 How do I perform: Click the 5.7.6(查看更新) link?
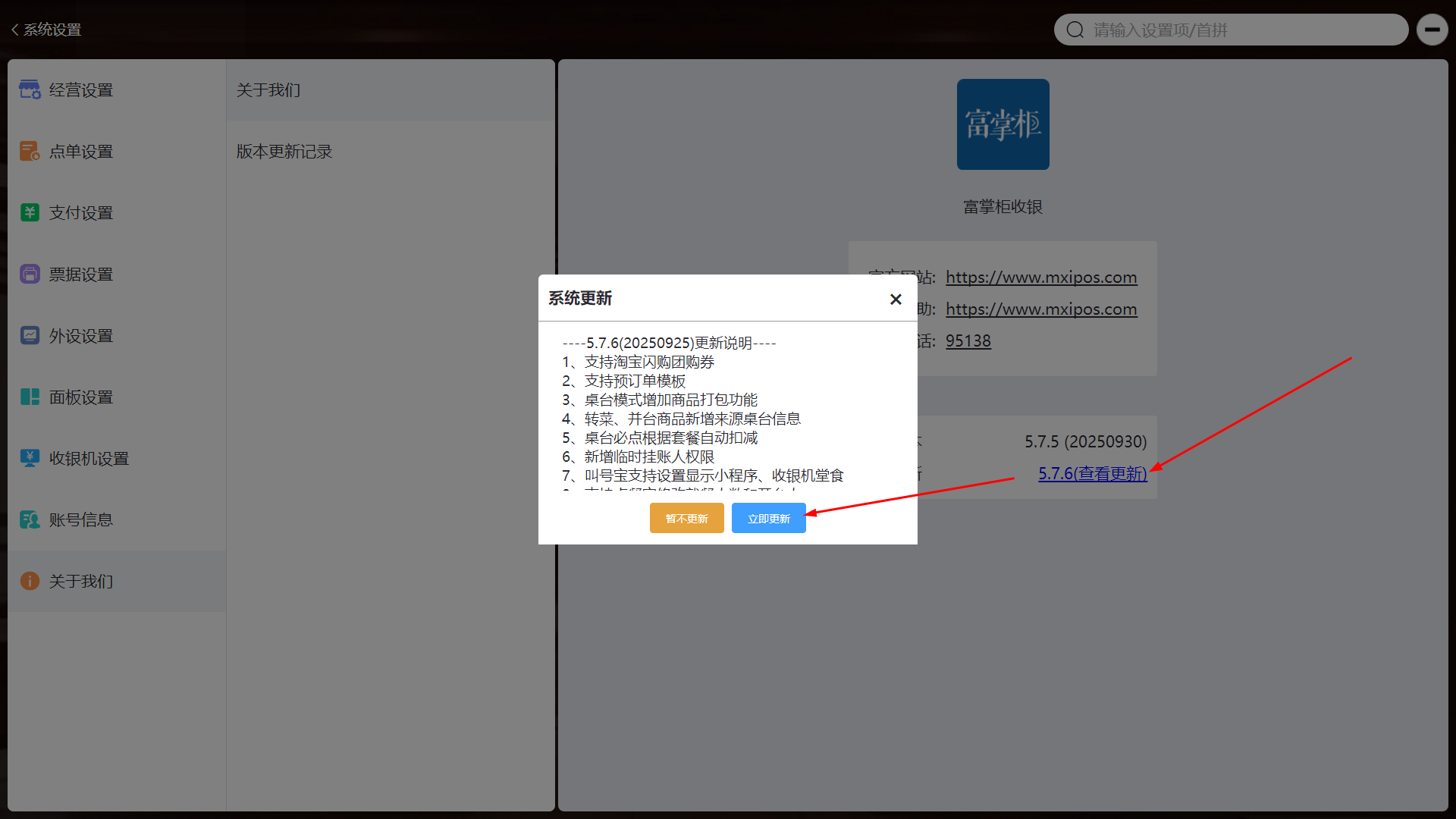[1092, 473]
